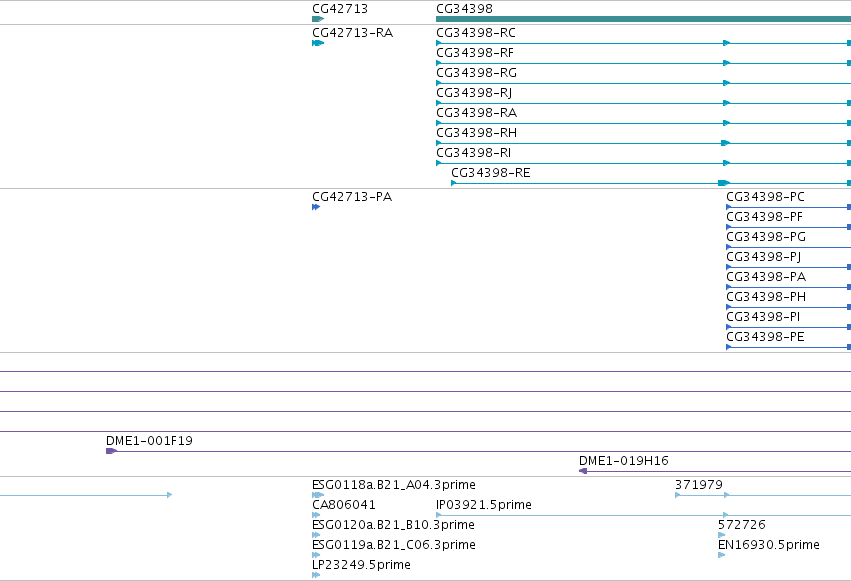Click the ESG0119a.B21_C06.3prime EST glyph
The height and width of the screenshot is (581, 851).
(x=316, y=555)
